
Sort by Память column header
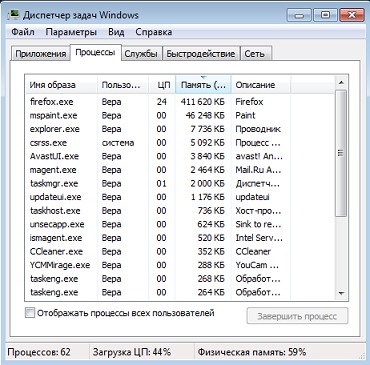point(203,85)
